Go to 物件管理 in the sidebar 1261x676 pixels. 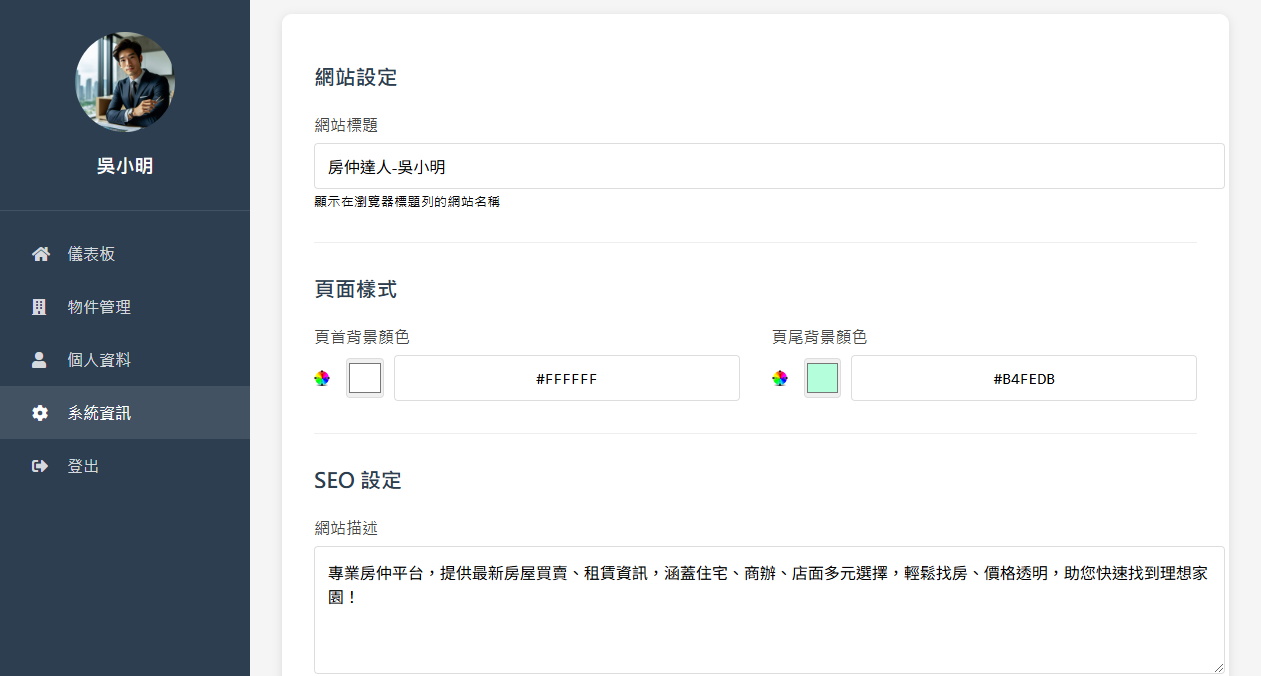pos(125,307)
